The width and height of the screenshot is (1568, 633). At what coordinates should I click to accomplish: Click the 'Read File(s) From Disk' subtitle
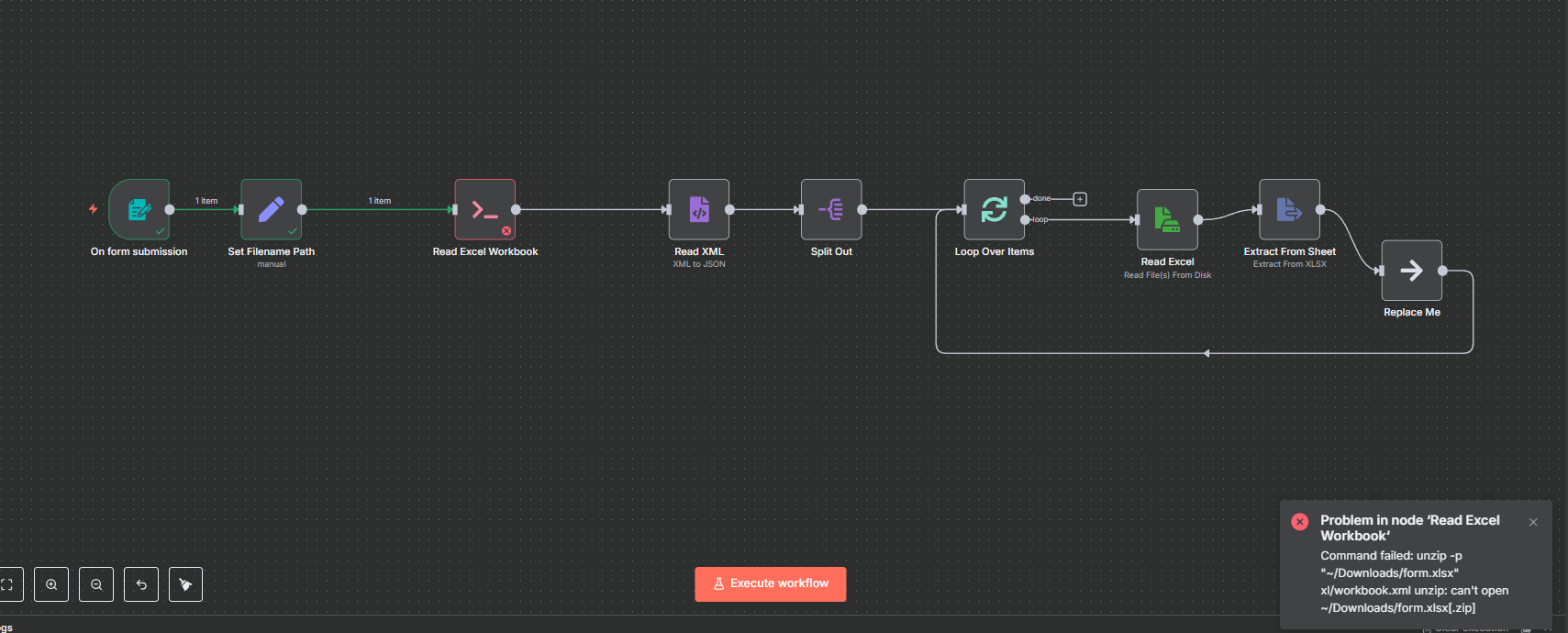click(x=1167, y=275)
